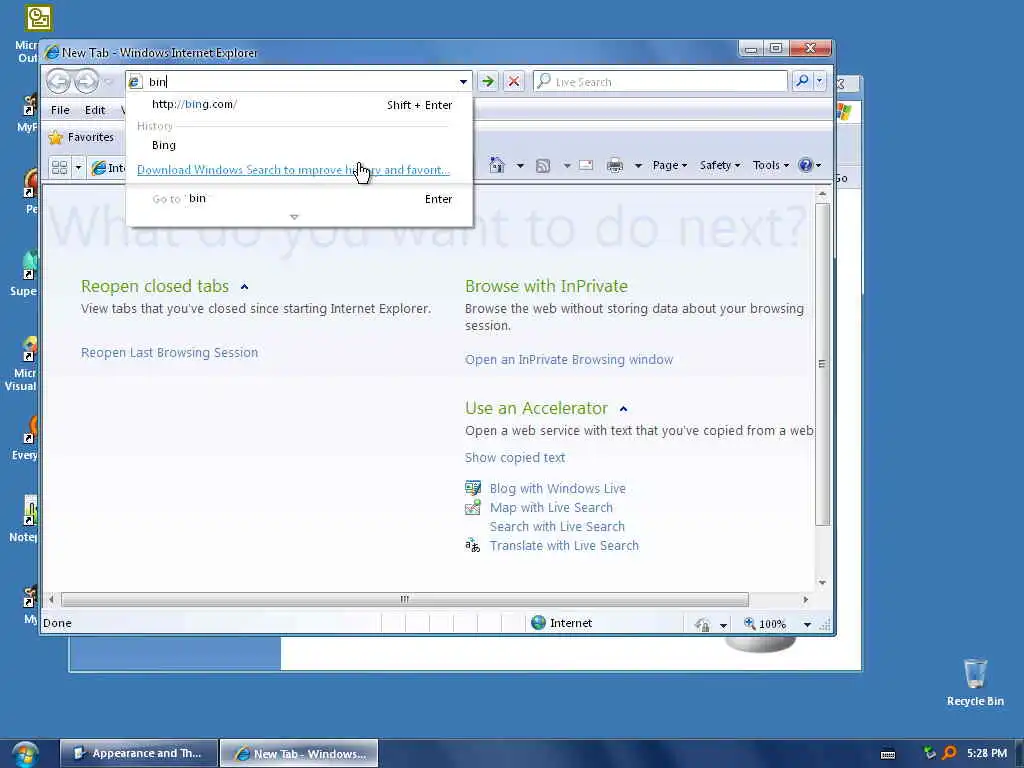This screenshot has height=768, width=1024.
Task: Click the horizontal scrollbar thumb
Action: (x=405, y=599)
